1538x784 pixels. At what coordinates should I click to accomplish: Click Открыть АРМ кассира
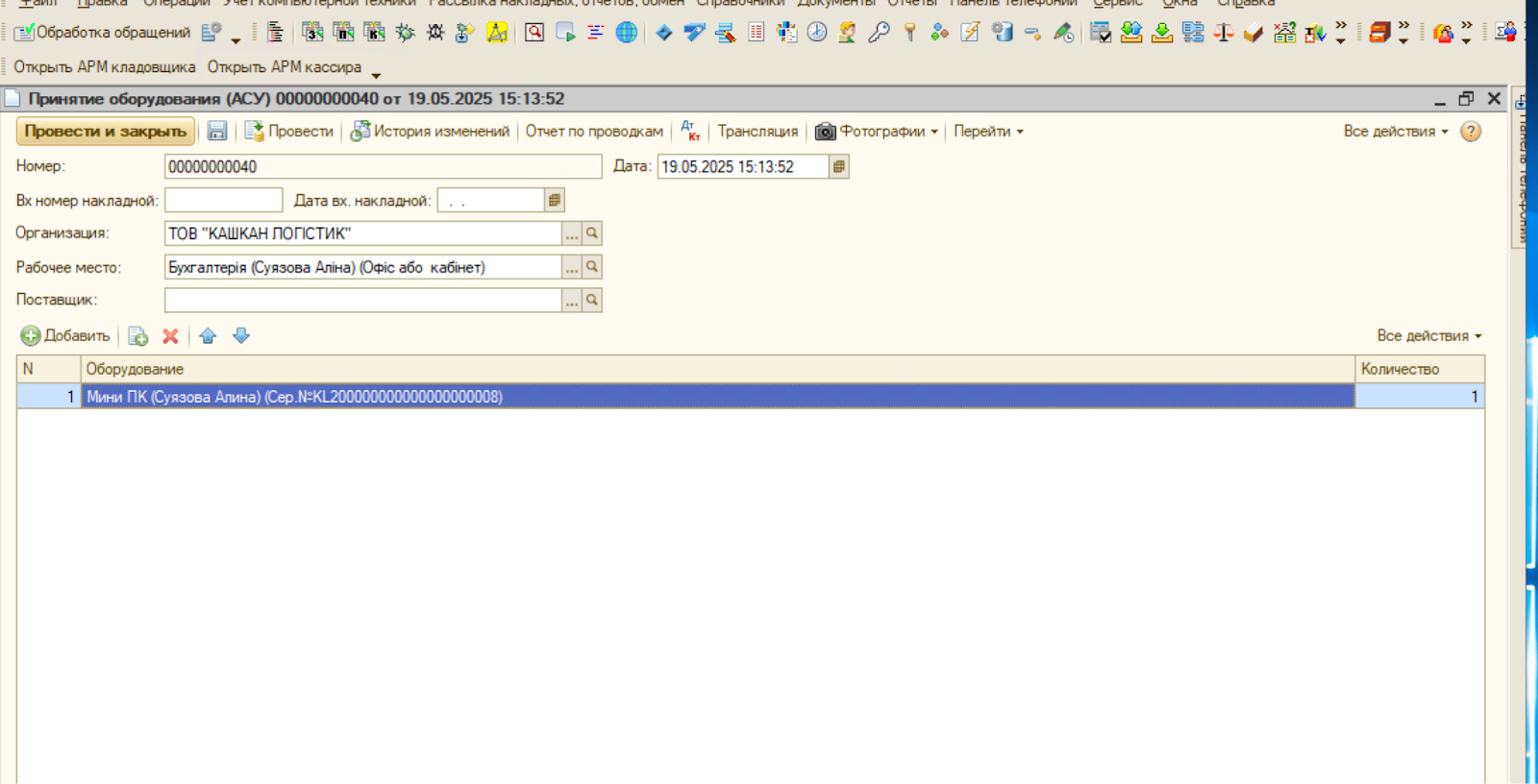[285, 67]
